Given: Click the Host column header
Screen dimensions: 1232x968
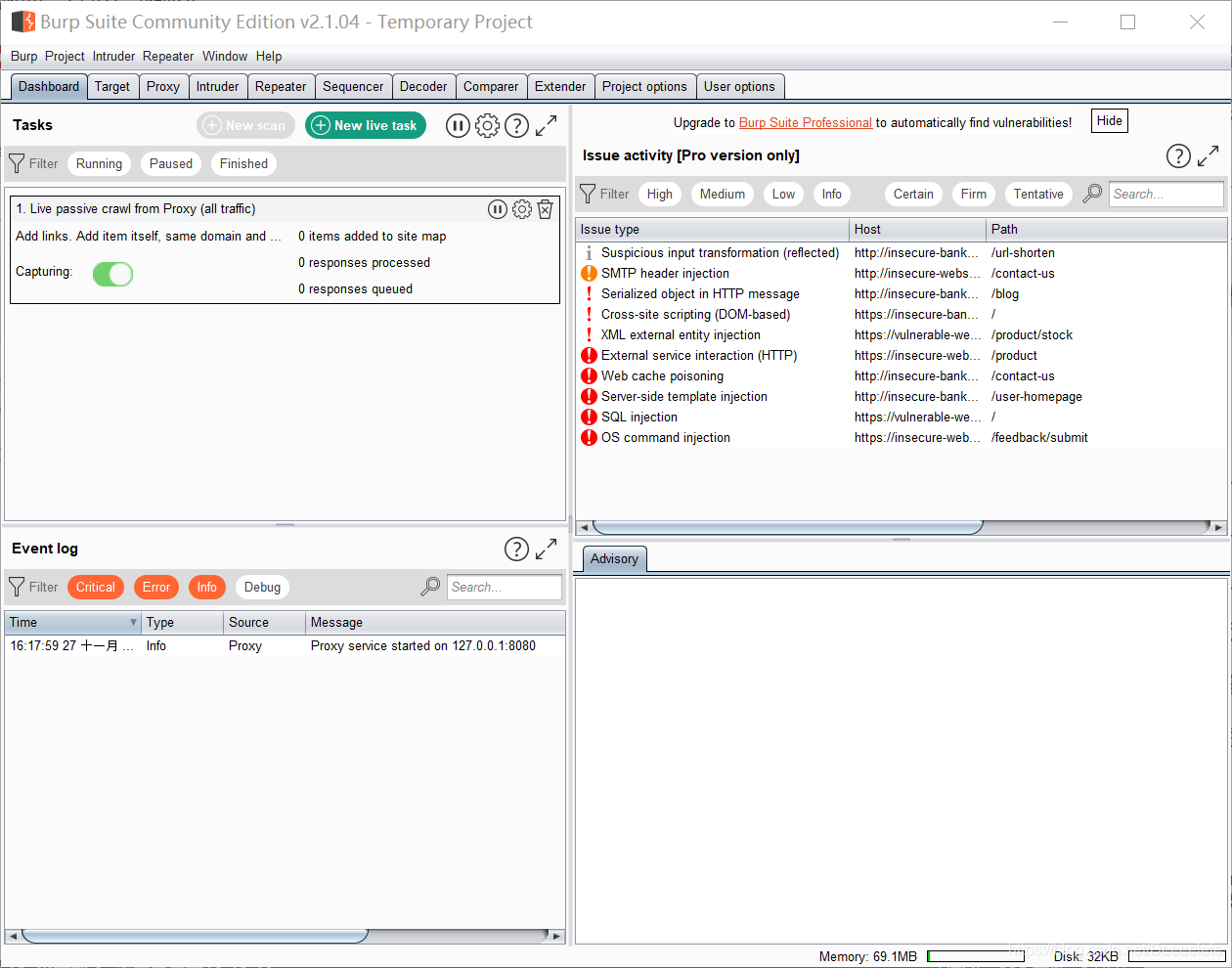Looking at the screenshot, I should [x=917, y=229].
